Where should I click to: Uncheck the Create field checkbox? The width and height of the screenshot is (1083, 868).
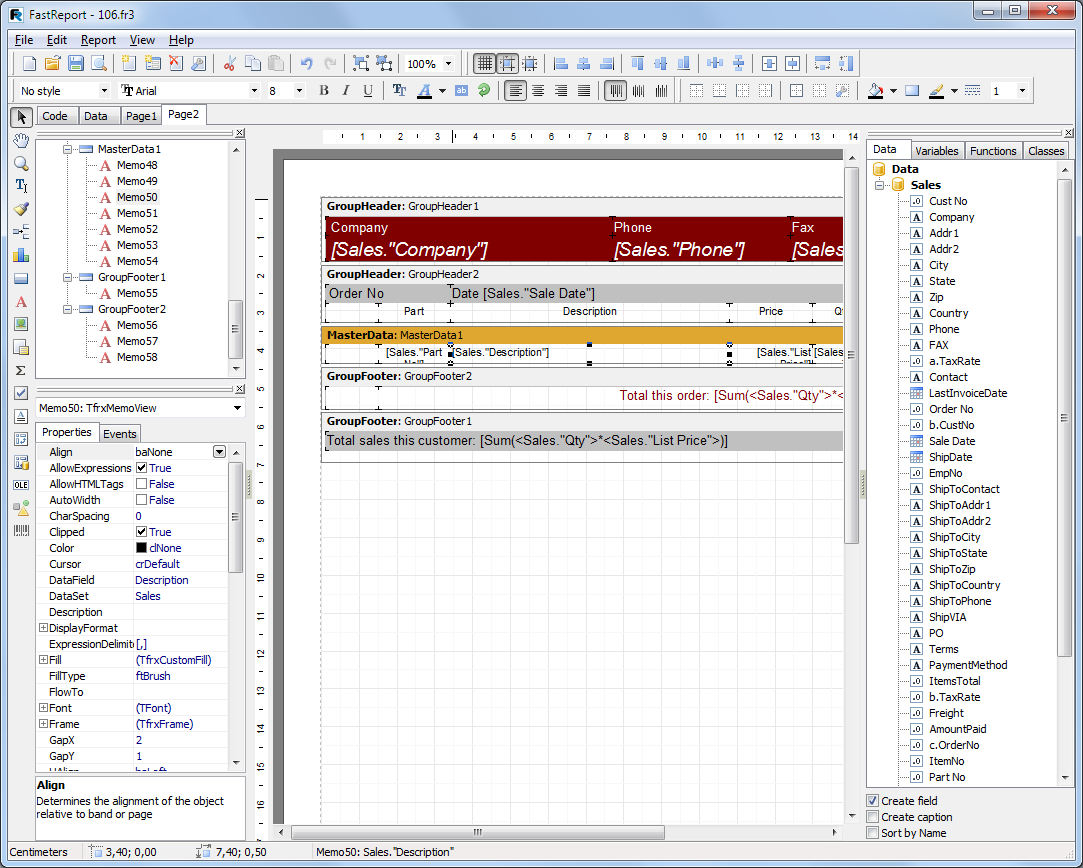click(873, 801)
